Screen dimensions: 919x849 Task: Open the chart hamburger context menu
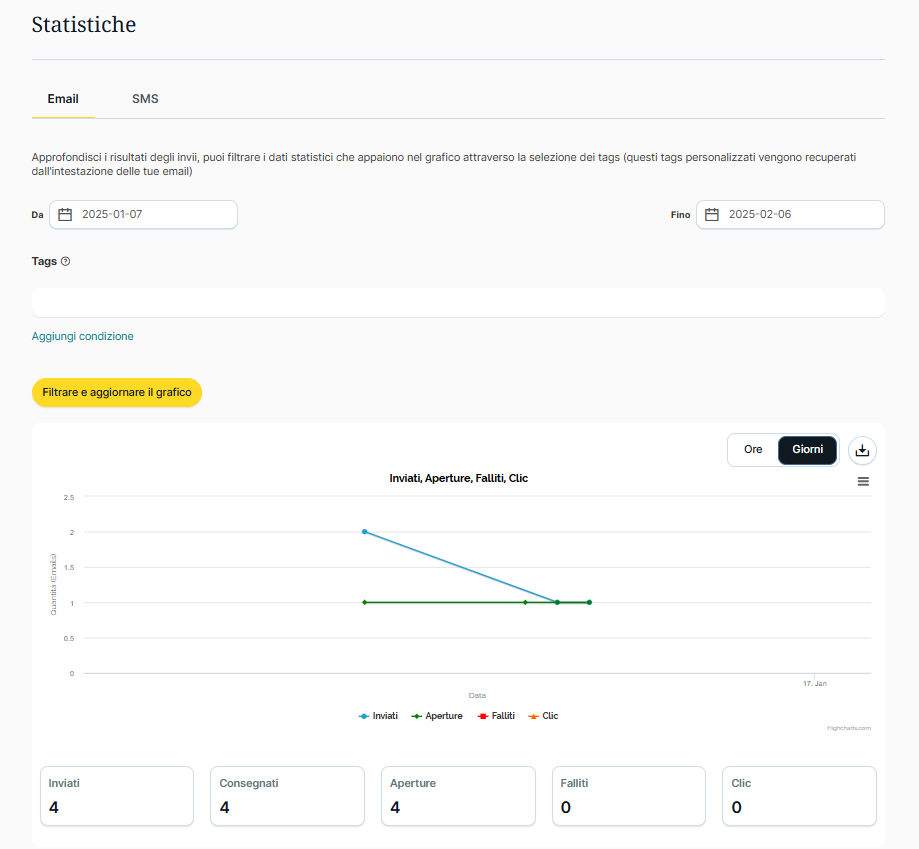tap(863, 481)
